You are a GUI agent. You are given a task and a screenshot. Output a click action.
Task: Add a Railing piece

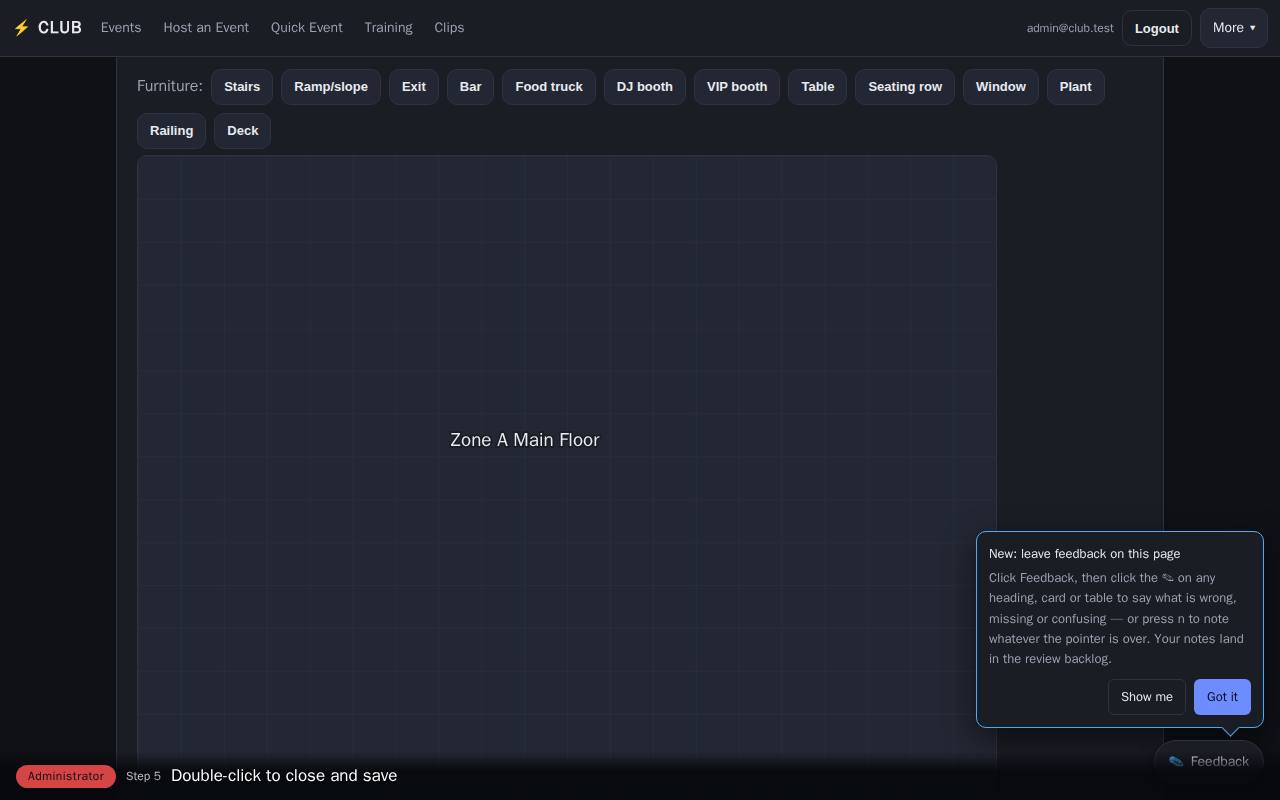[x=171, y=131]
